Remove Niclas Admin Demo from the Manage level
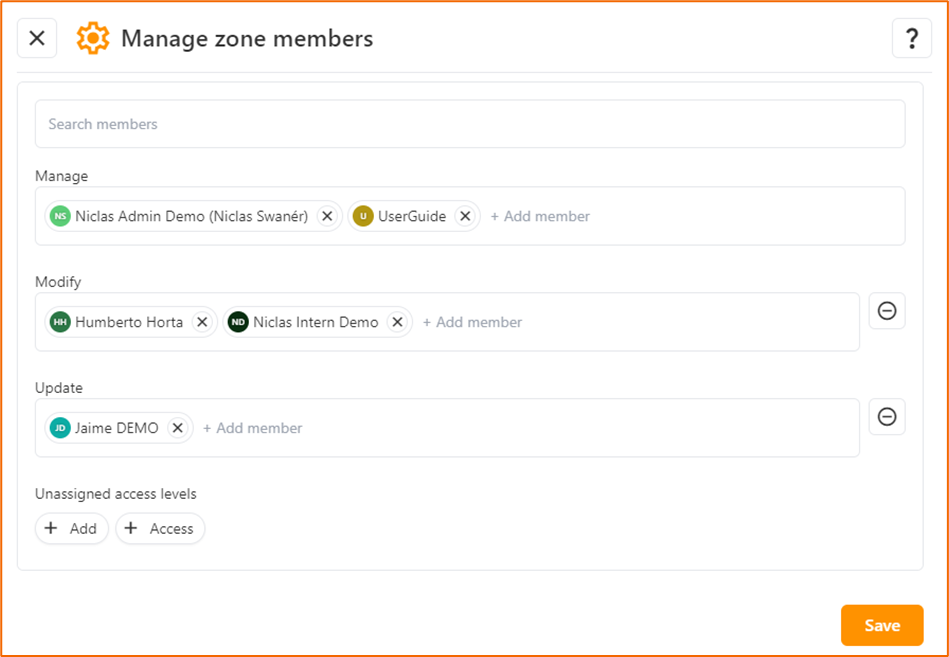 [x=327, y=216]
